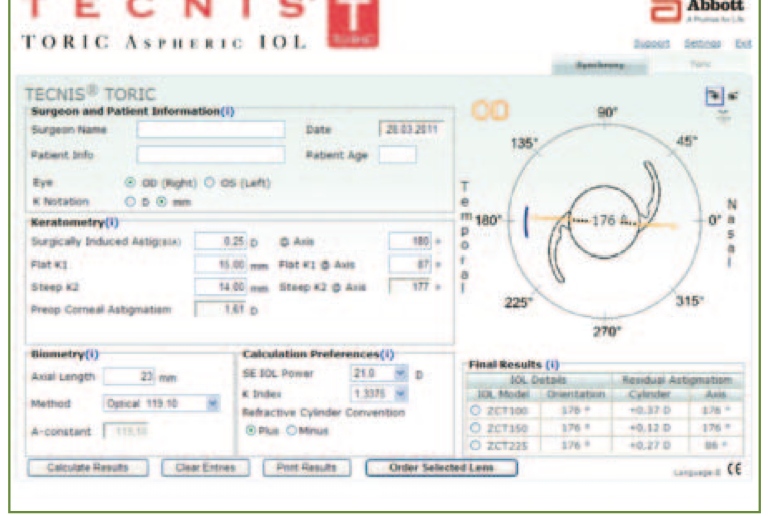Viewport: 768px width, 516px height.
Task: Click the Axial Length field
Action: pos(129,376)
